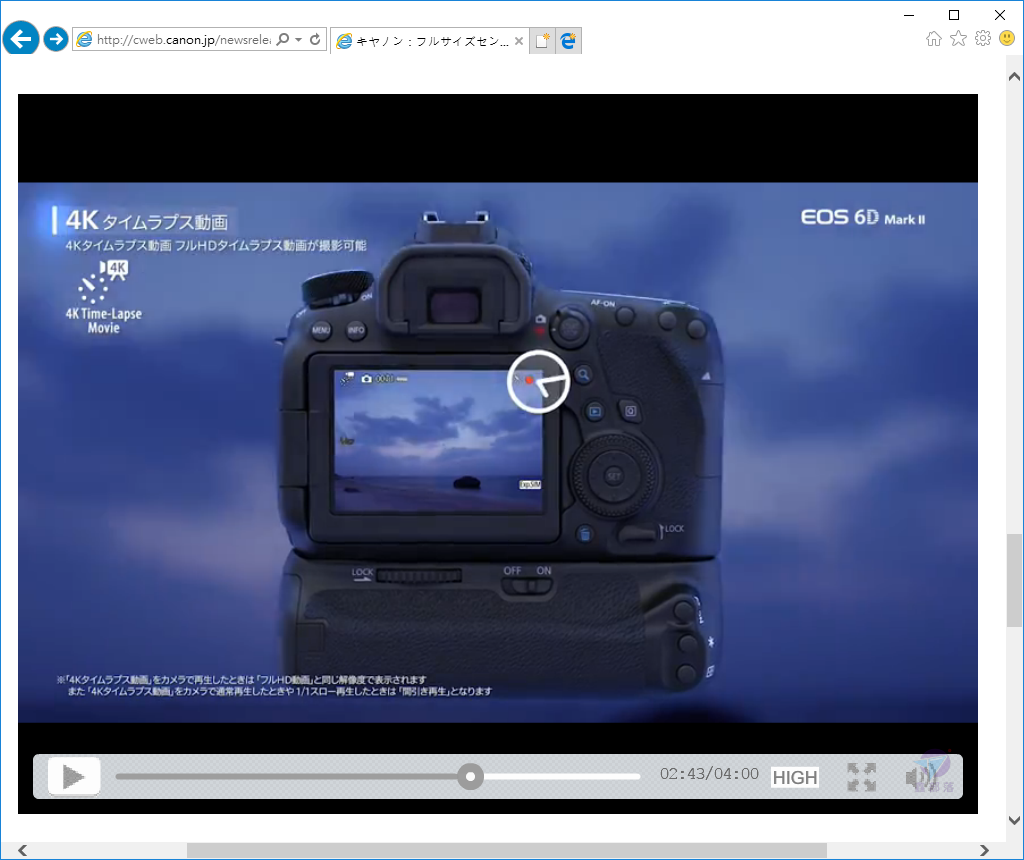1024x860 pixels.
Task: Maximize the browser window
Action: 953,14
